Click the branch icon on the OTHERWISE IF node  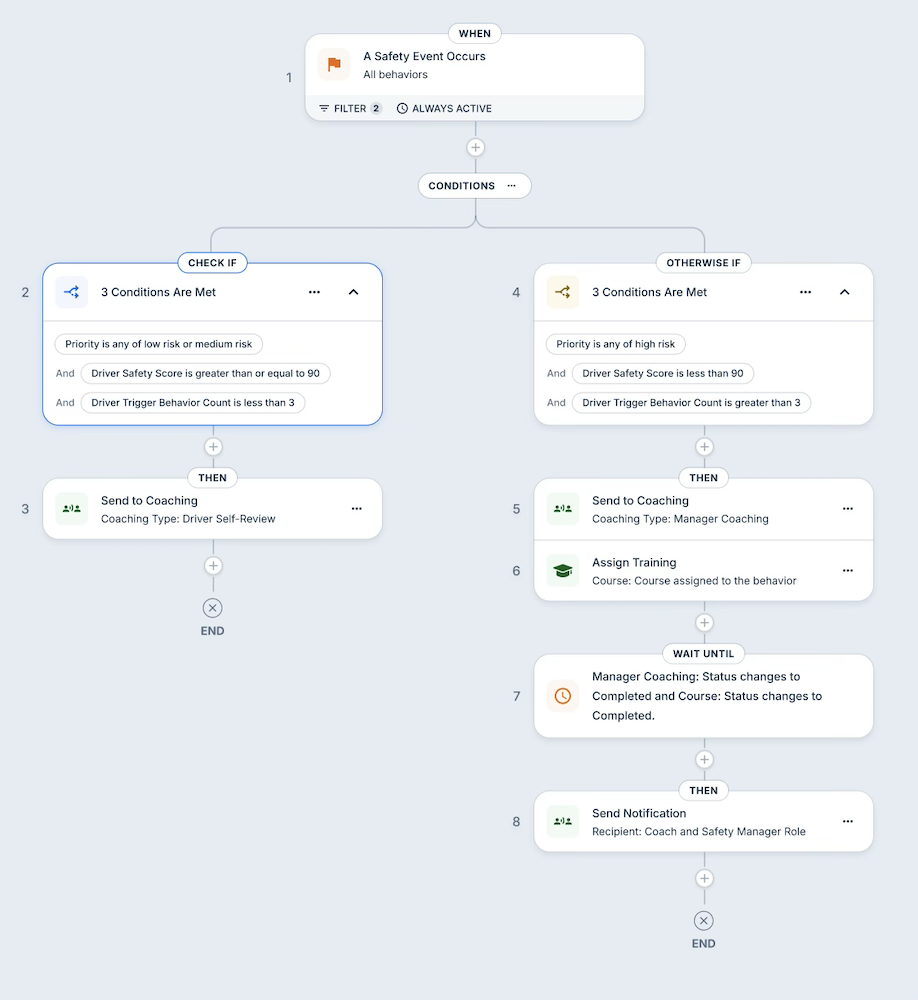point(561,292)
